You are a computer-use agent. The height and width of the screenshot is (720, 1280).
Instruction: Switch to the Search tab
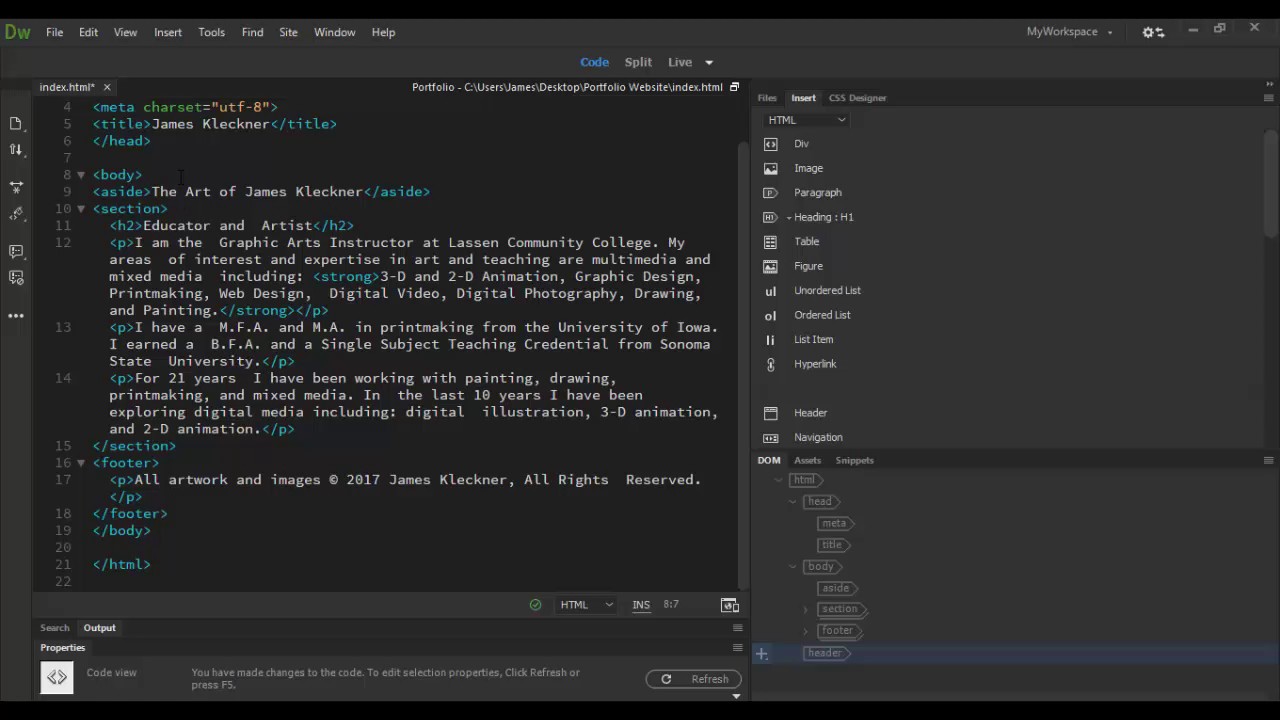click(x=55, y=628)
